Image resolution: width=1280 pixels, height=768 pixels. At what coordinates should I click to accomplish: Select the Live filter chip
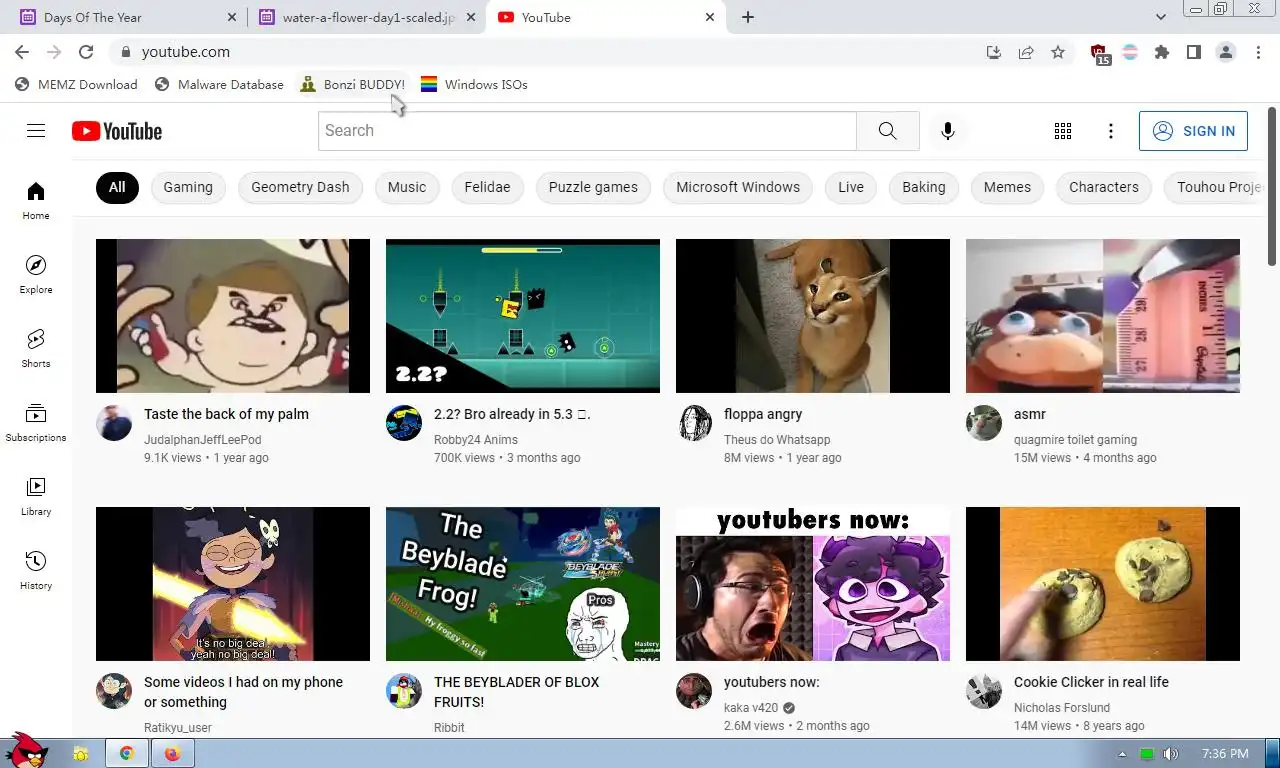[851, 187]
